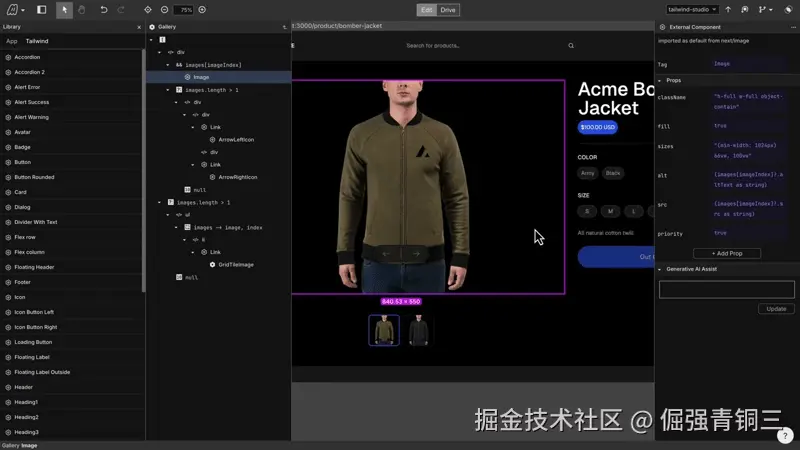The height and width of the screenshot is (450, 800).
Task: Click previous image arrow on jacket photo
Action: (386, 254)
